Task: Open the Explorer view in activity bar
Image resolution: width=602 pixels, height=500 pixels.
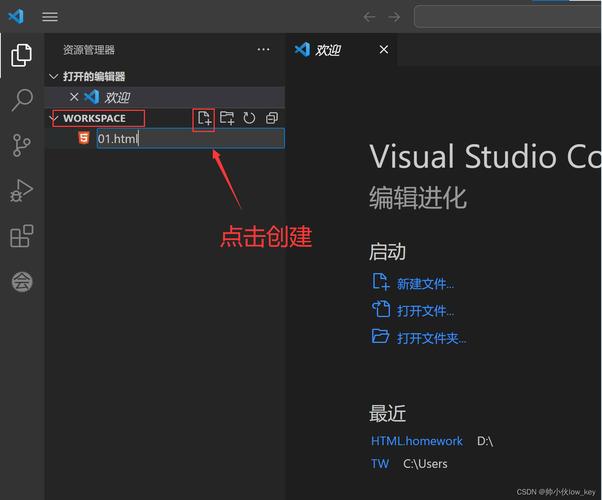Action: (x=22, y=55)
